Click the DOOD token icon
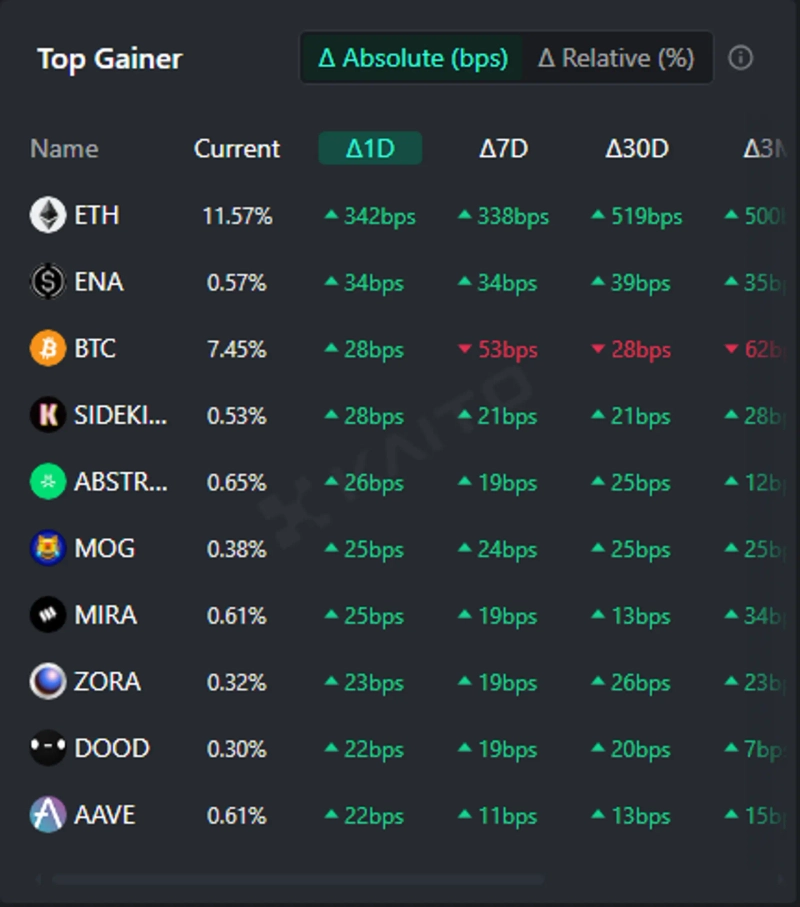The width and height of the screenshot is (800, 907). [47, 748]
